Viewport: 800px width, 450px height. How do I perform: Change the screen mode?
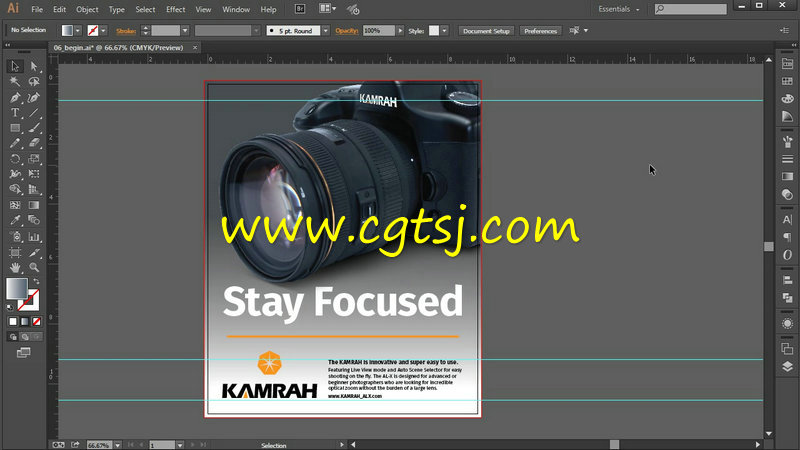[x=23, y=353]
